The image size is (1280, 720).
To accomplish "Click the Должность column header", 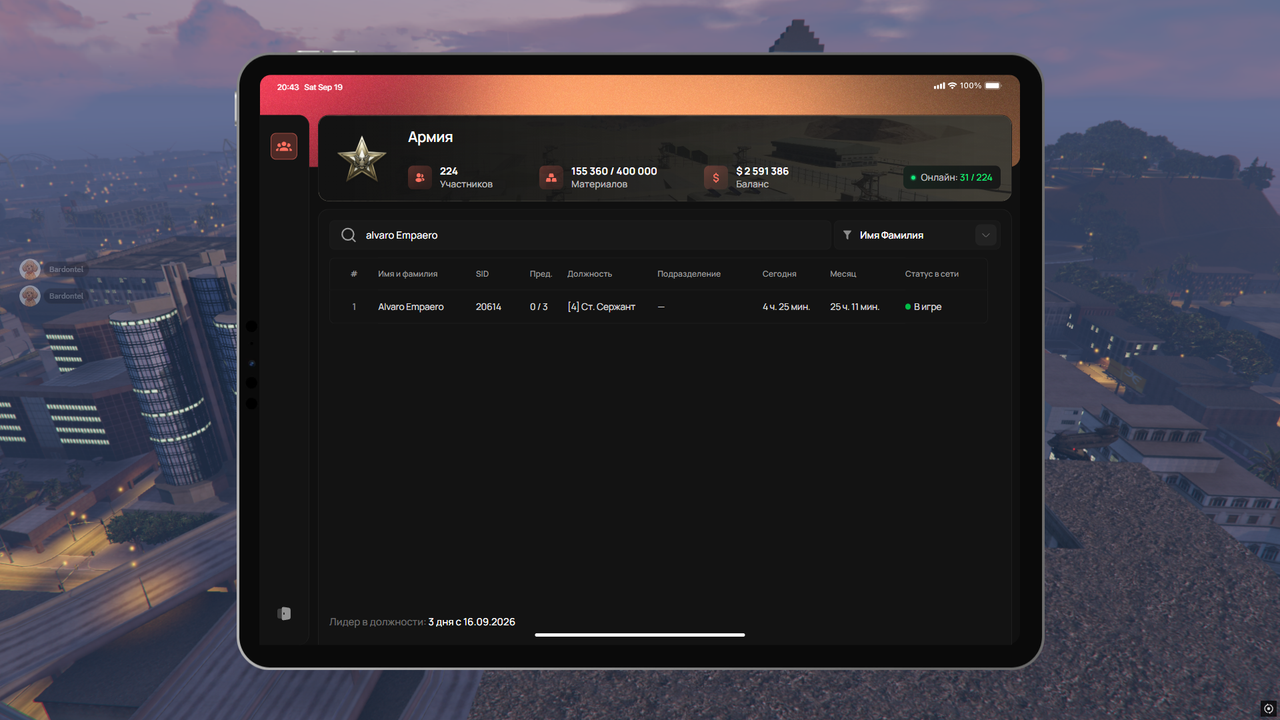I will tap(590, 274).
